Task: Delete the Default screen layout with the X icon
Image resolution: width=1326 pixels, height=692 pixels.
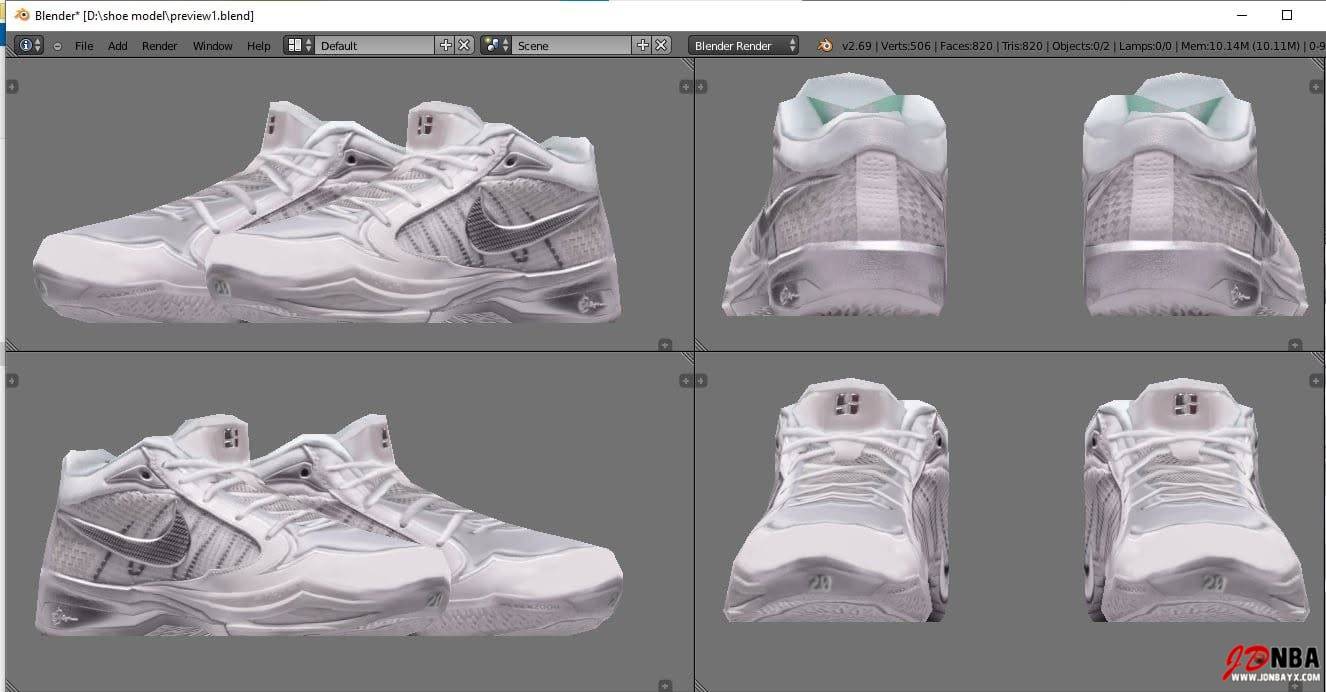Action: (464, 45)
